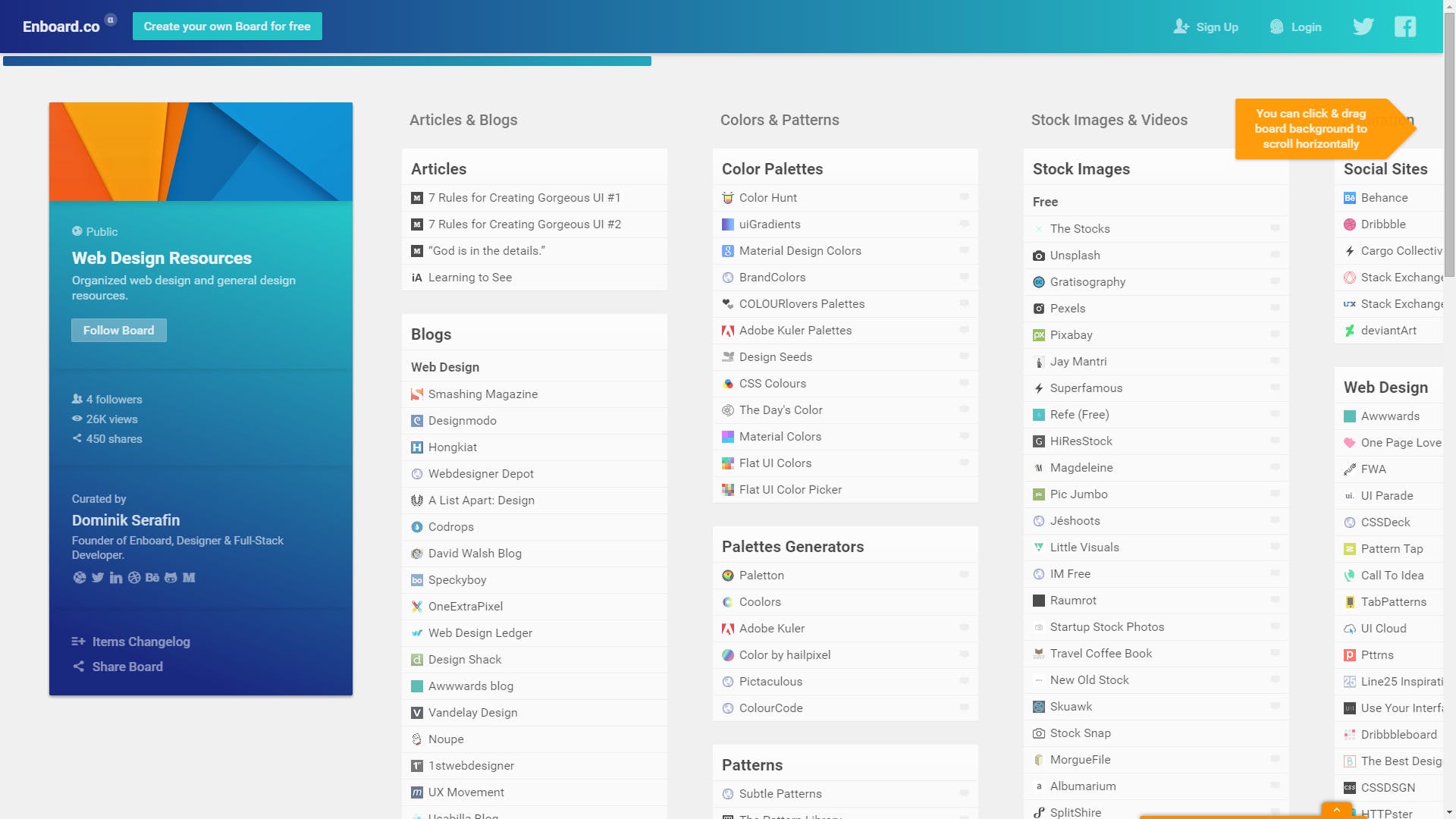Click the board cover image thumbnail

(x=201, y=152)
